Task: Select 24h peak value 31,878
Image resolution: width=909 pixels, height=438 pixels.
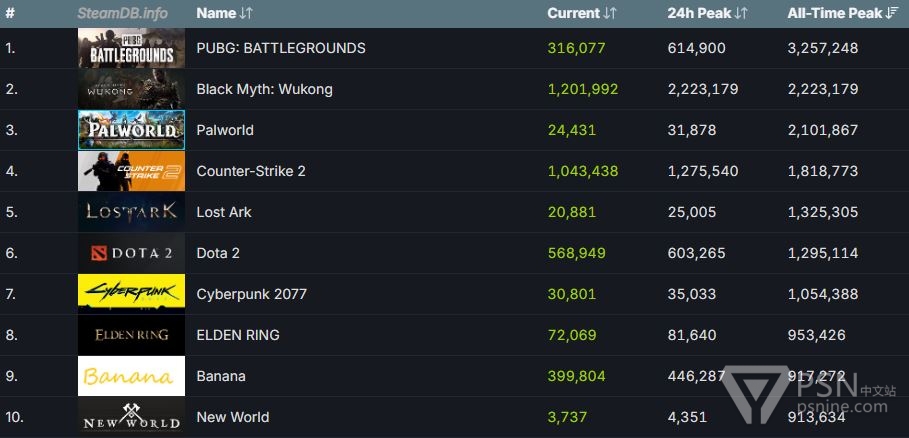Action: [x=692, y=130]
